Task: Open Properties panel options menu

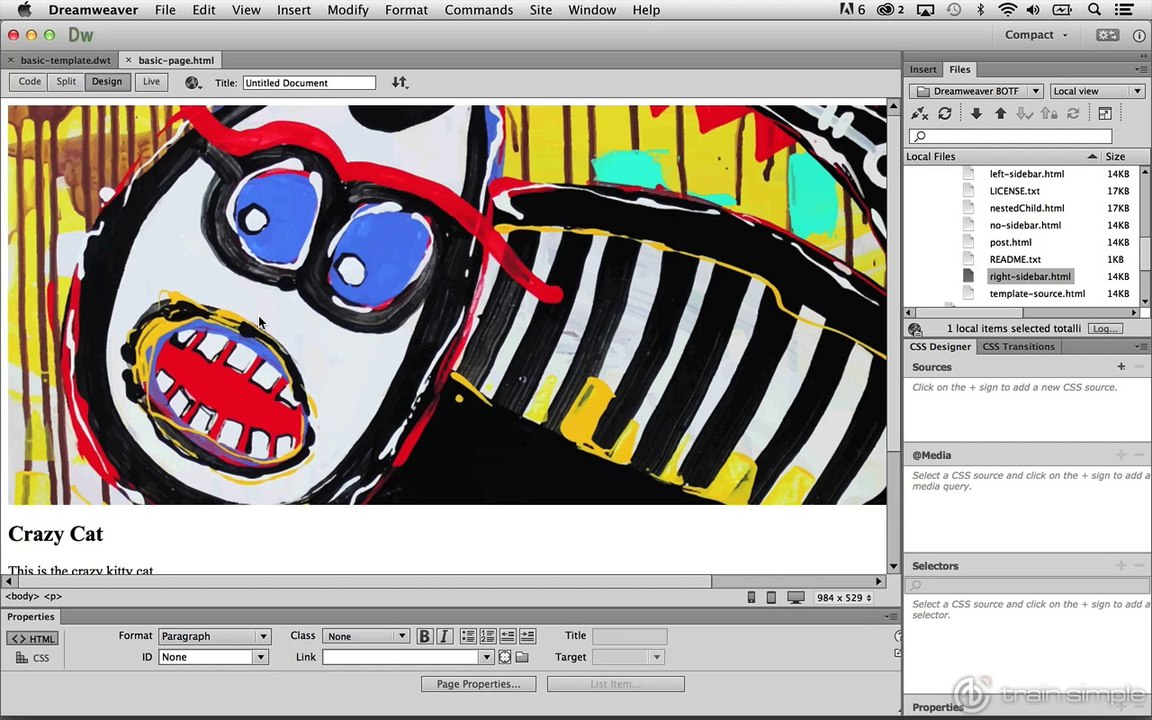Action: point(891,616)
